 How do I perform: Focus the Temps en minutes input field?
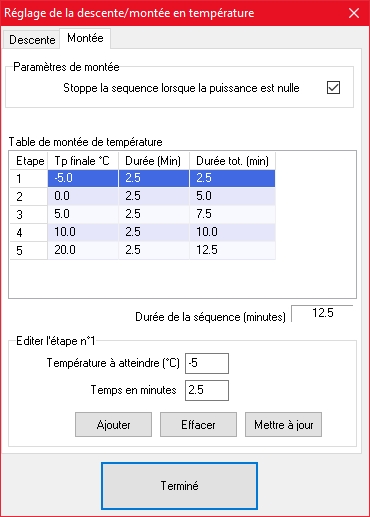[207, 390]
